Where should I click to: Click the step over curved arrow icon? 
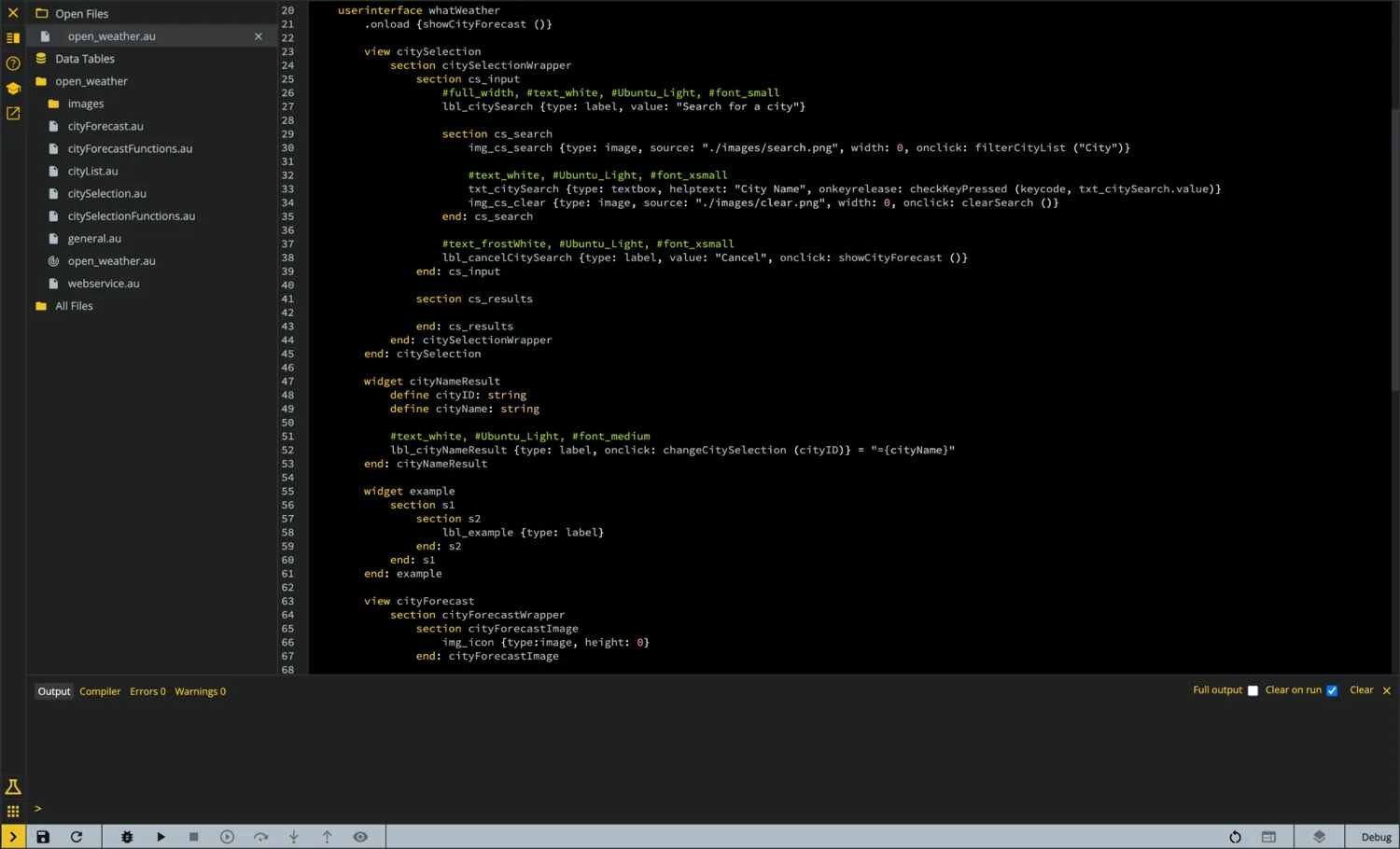coord(260,837)
